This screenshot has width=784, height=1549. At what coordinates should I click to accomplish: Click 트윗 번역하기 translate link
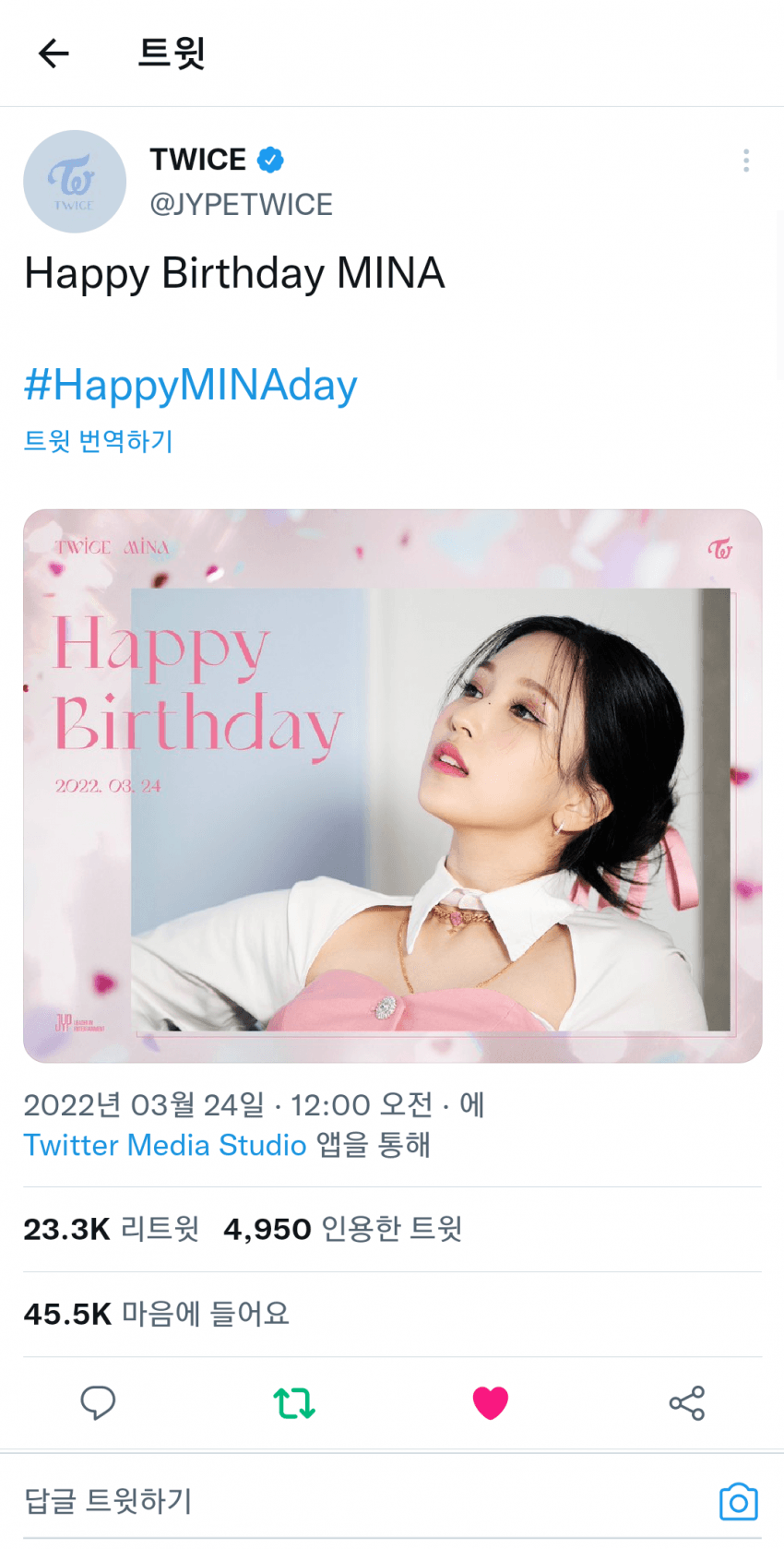(x=99, y=441)
